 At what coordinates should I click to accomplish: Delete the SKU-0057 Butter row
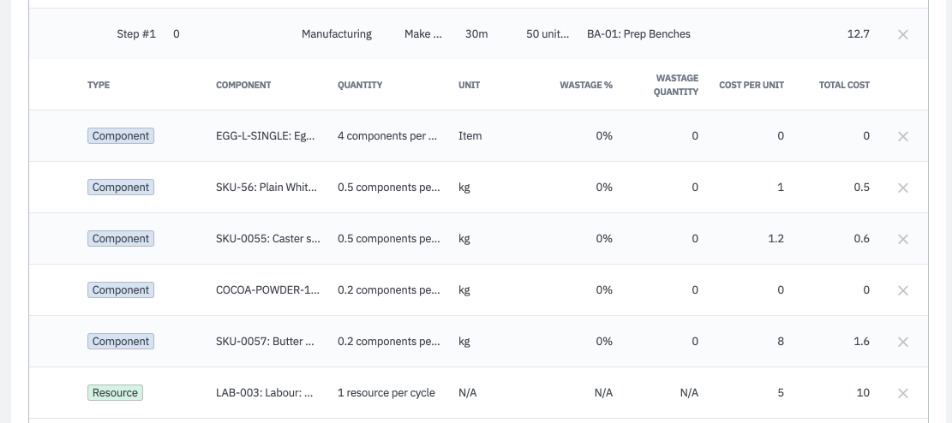(x=903, y=342)
